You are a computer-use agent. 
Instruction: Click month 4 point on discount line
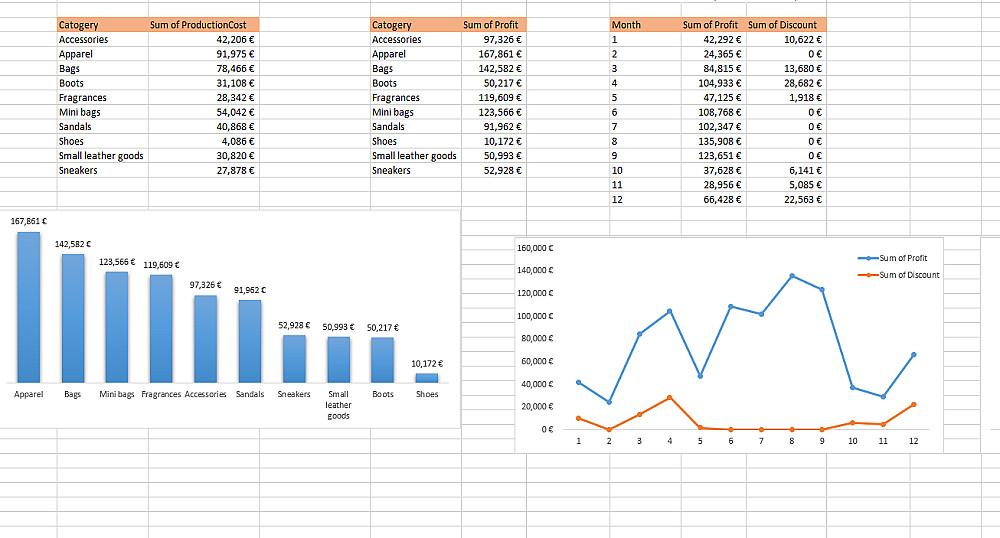(x=670, y=397)
